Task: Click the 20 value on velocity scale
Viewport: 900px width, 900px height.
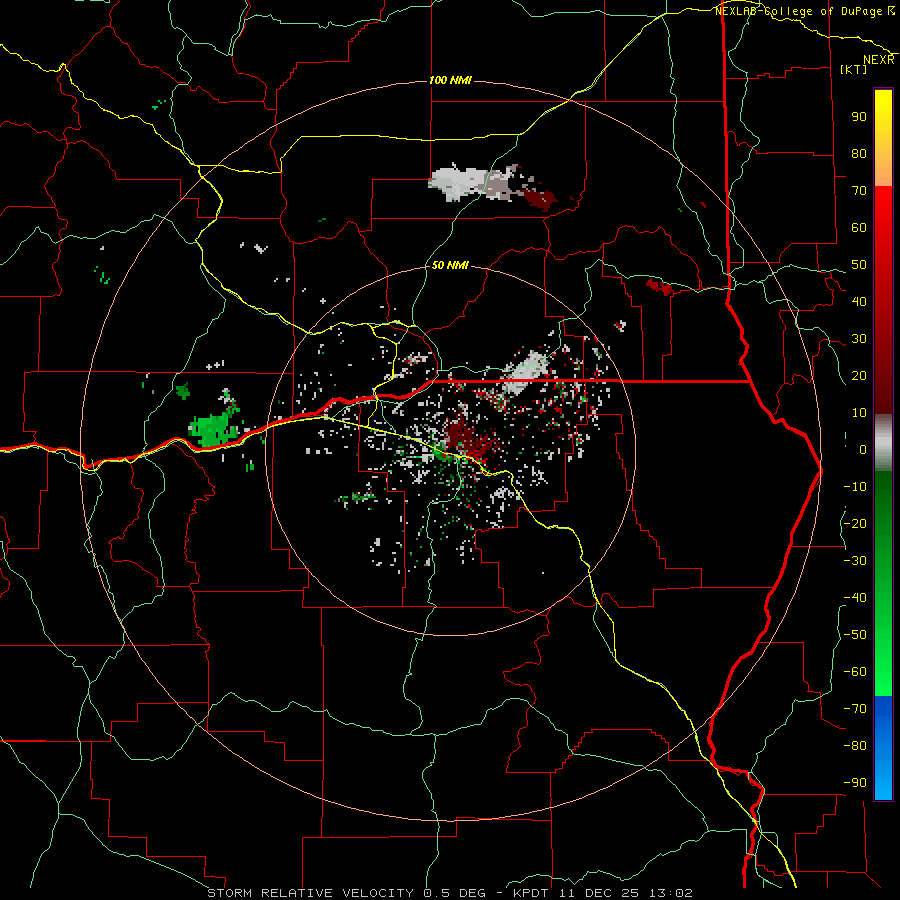Action: click(859, 376)
